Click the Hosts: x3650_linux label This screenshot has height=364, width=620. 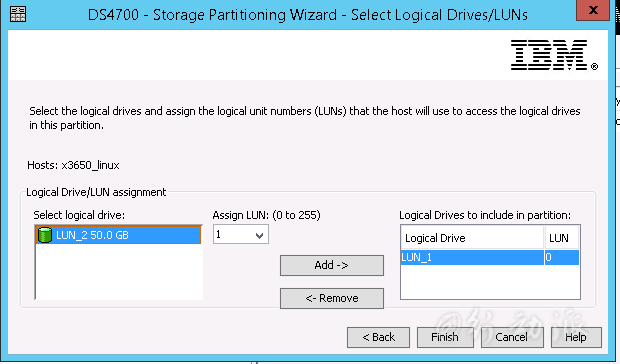point(73,165)
